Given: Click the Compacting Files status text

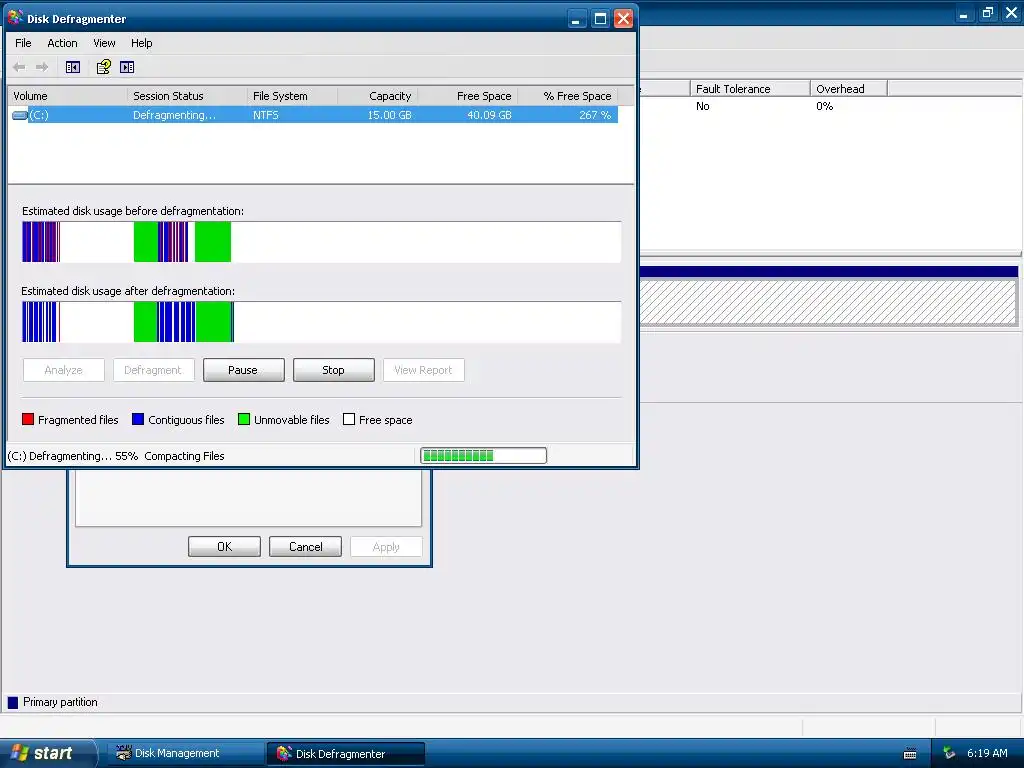Looking at the screenshot, I should coord(184,456).
